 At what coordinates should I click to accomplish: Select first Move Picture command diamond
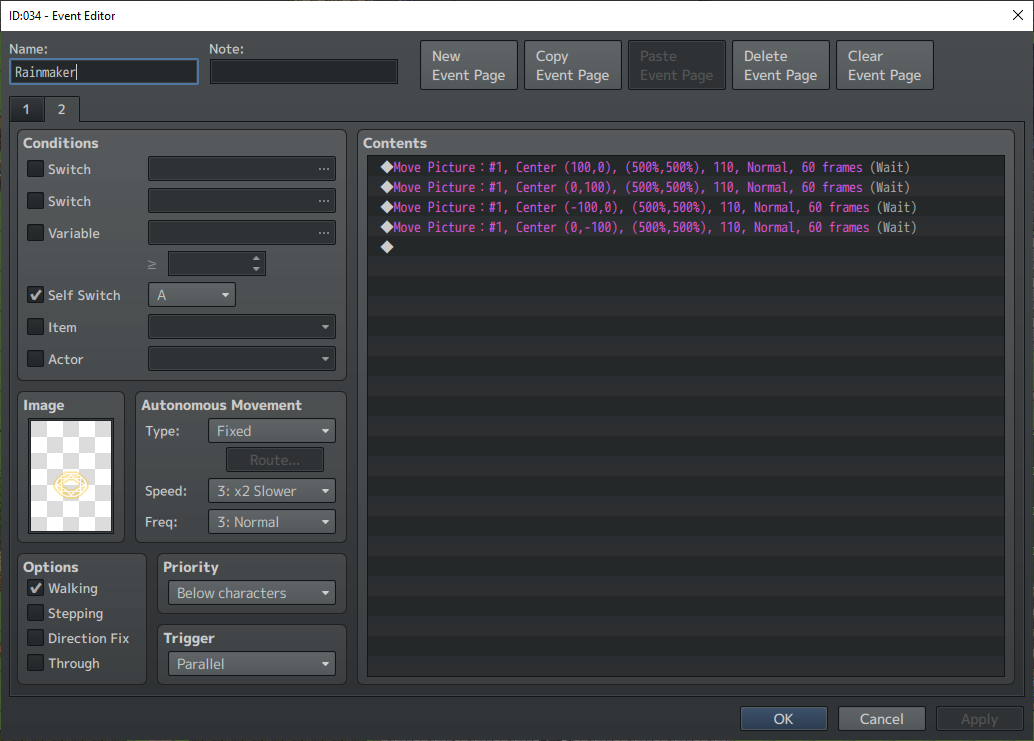(387, 167)
